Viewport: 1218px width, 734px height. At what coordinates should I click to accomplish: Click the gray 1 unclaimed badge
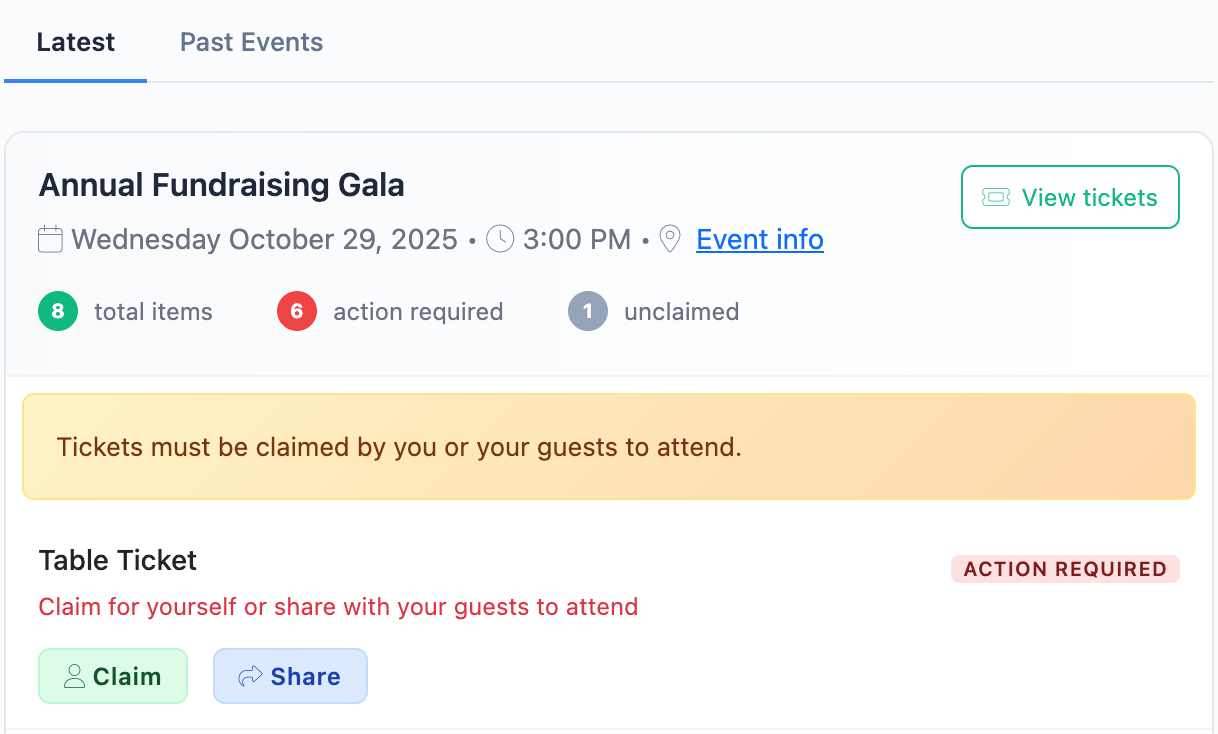(588, 312)
